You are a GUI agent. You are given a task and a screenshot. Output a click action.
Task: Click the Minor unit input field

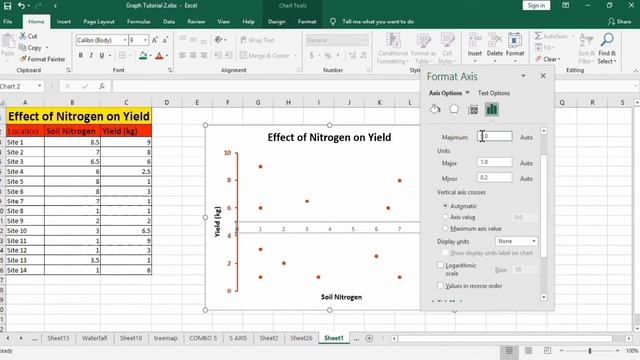(495, 178)
